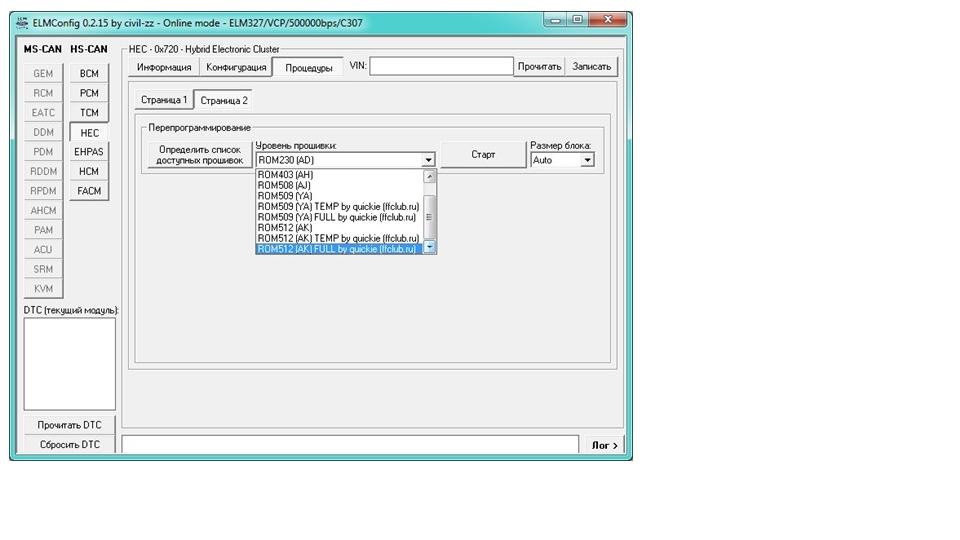Open the Конфигурация tab
Viewport: 960px width, 540px height.
[x=236, y=67]
